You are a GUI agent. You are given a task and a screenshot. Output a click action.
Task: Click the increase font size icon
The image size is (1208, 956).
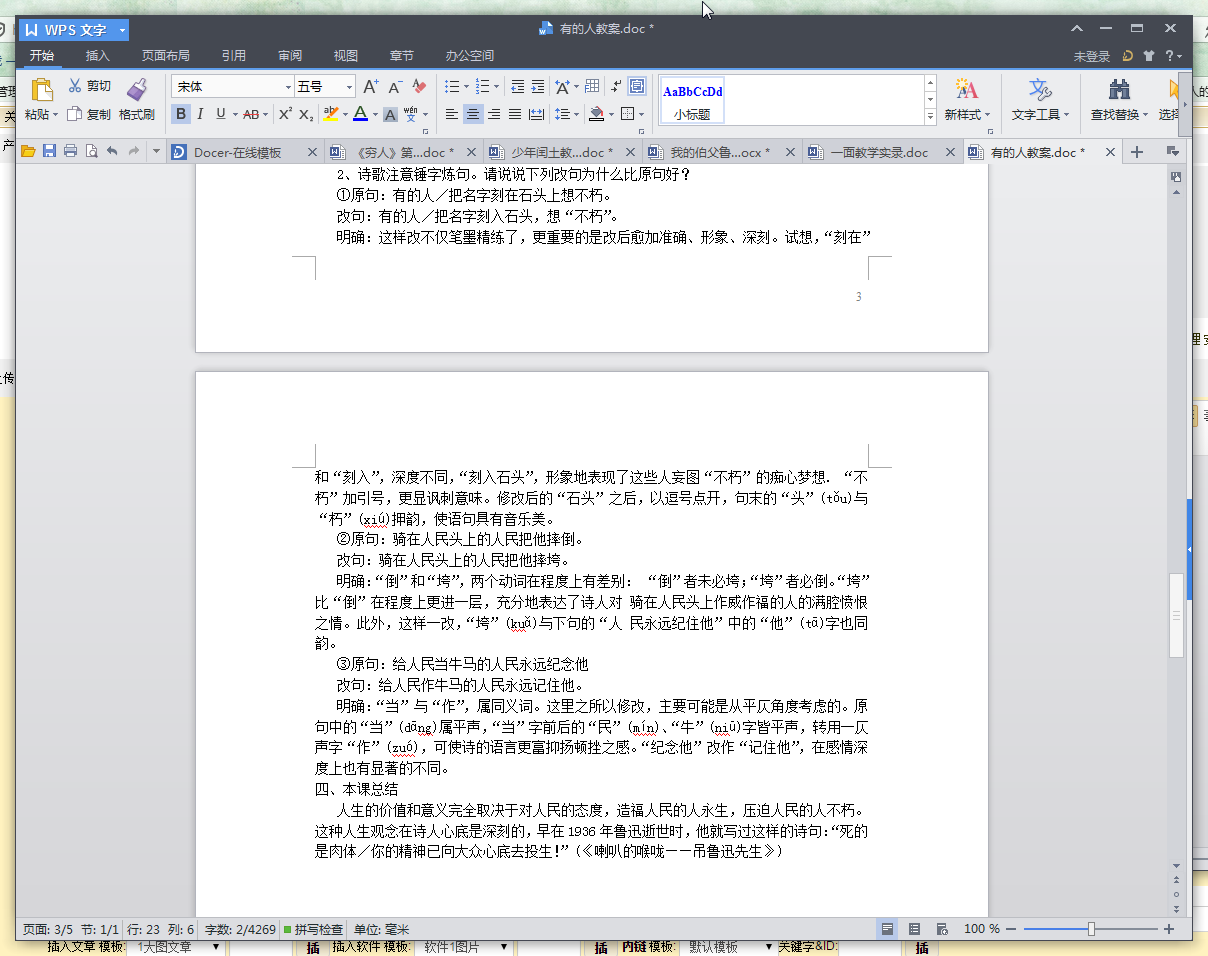point(370,87)
